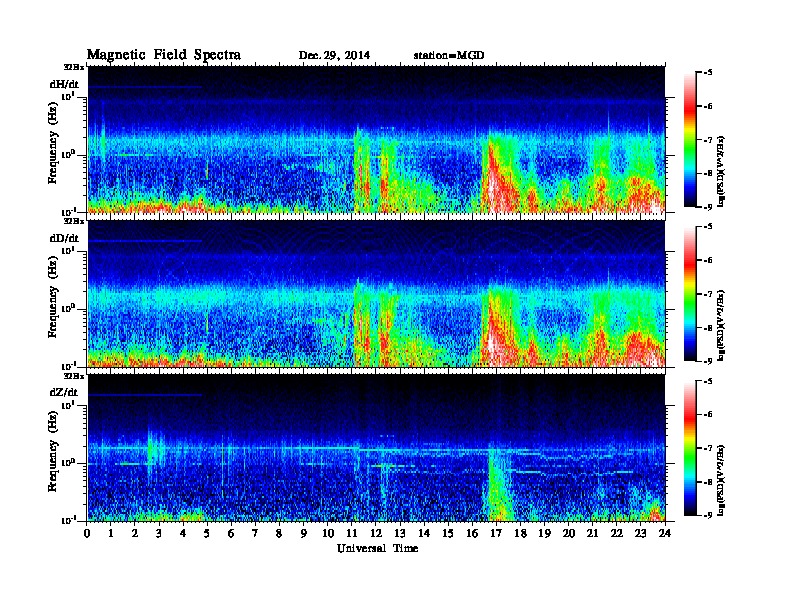Click hour "21" on the Universal Time axis

[x=593, y=534]
